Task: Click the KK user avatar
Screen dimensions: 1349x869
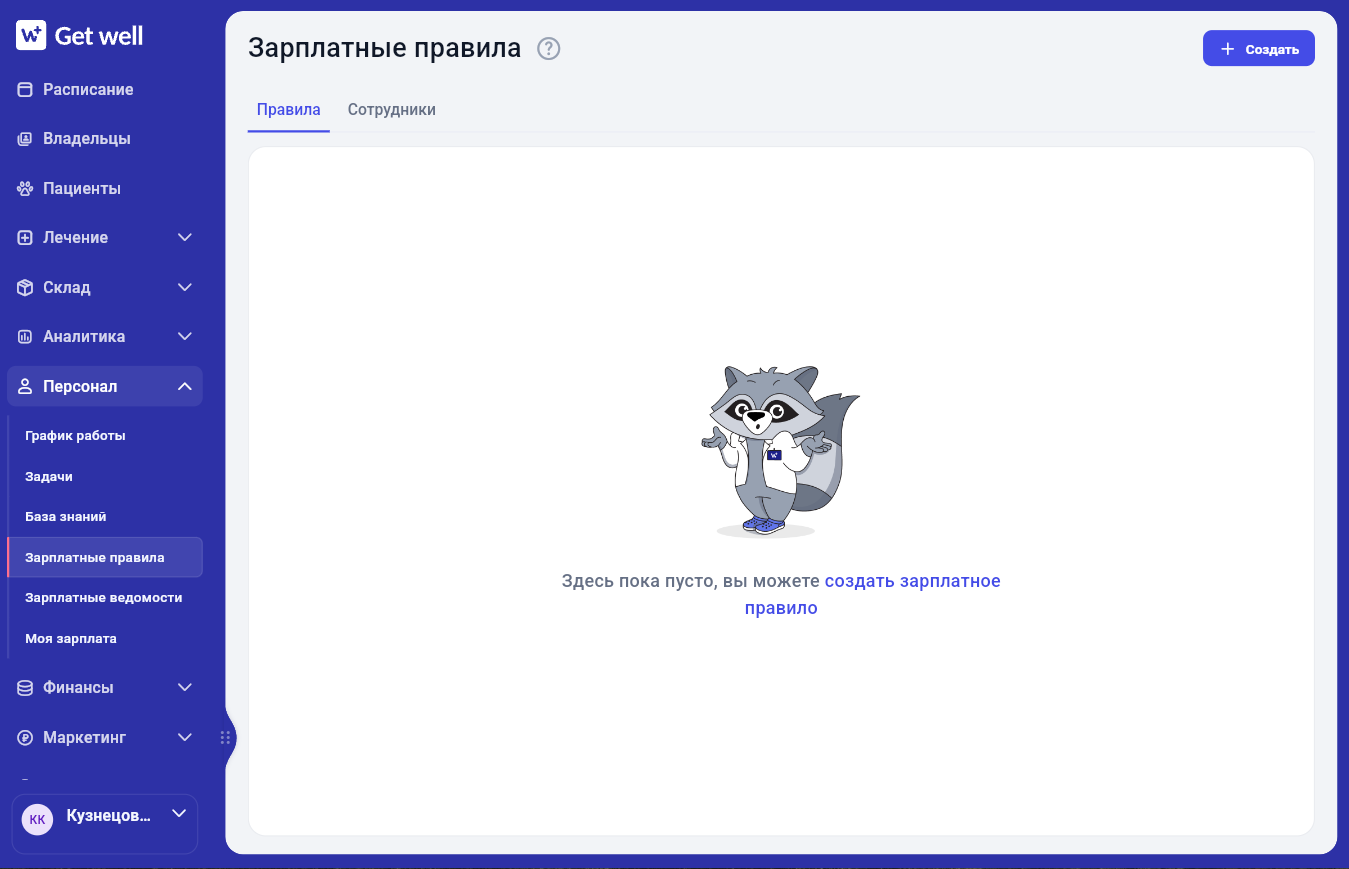Action: tap(37, 819)
